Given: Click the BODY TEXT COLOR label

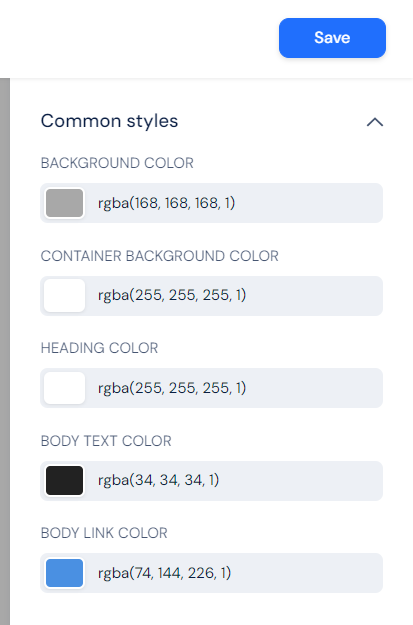Looking at the screenshot, I should [x=106, y=441].
